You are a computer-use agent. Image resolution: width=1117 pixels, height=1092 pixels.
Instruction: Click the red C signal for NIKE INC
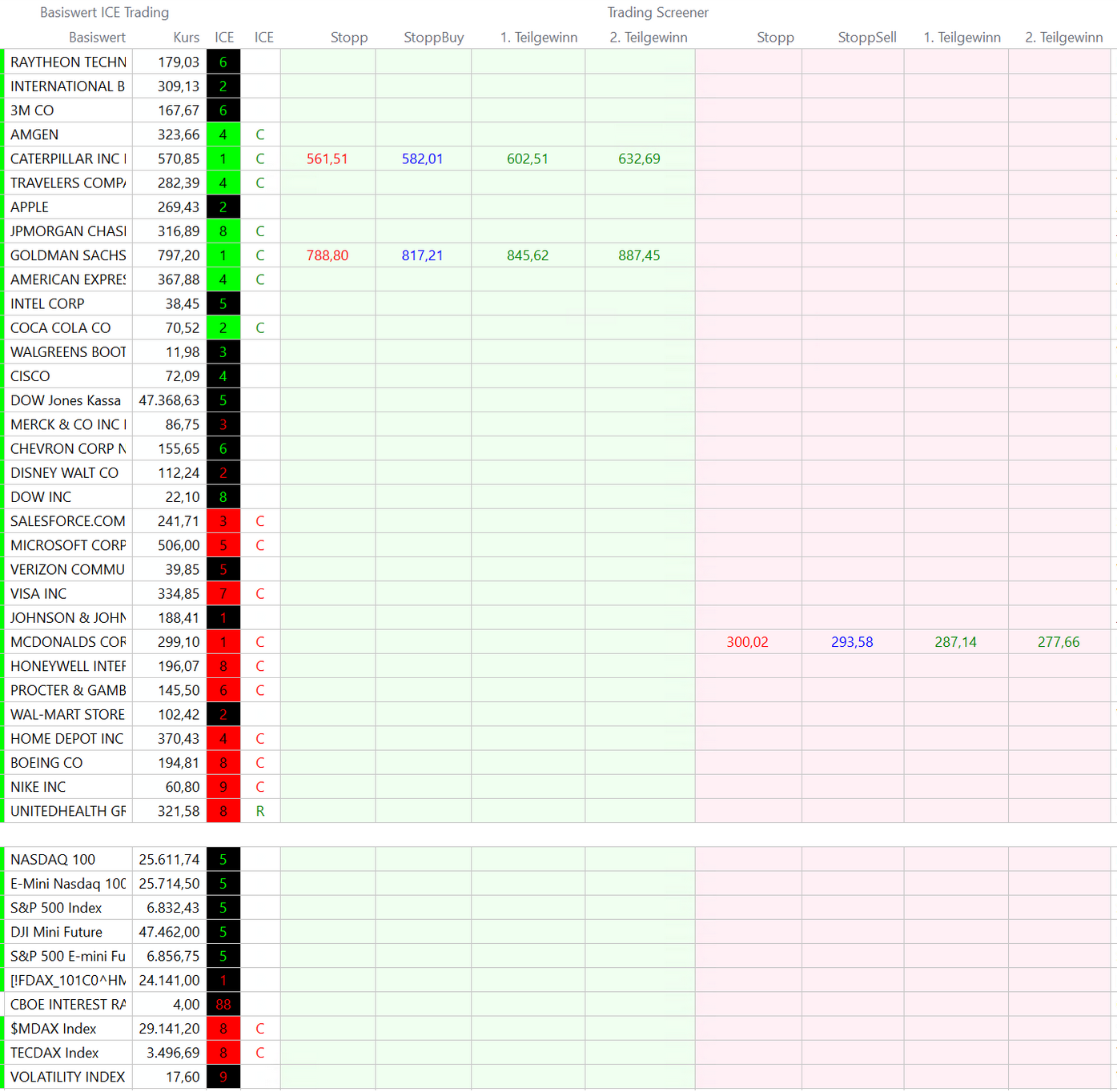[x=260, y=787]
